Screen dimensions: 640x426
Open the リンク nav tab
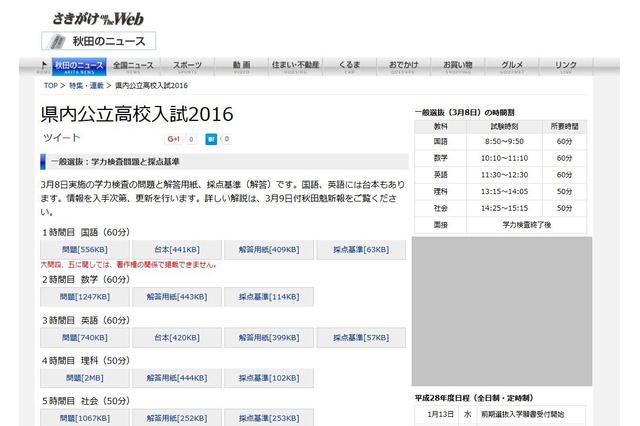(x=566, y=67)
